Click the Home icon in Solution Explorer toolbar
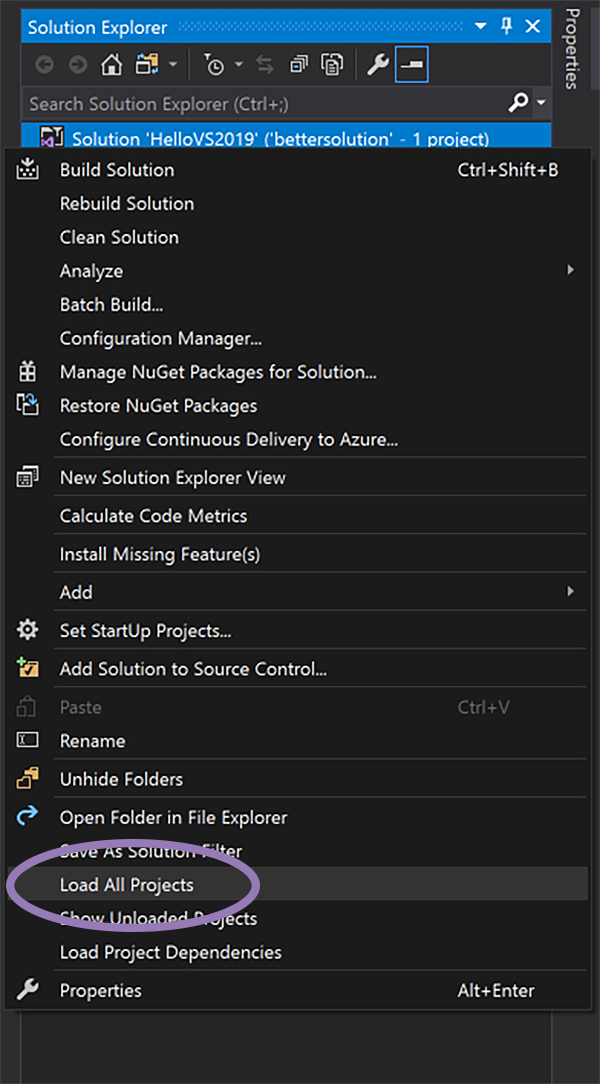Screen dimensions: 600x1084 coord(112,66)
